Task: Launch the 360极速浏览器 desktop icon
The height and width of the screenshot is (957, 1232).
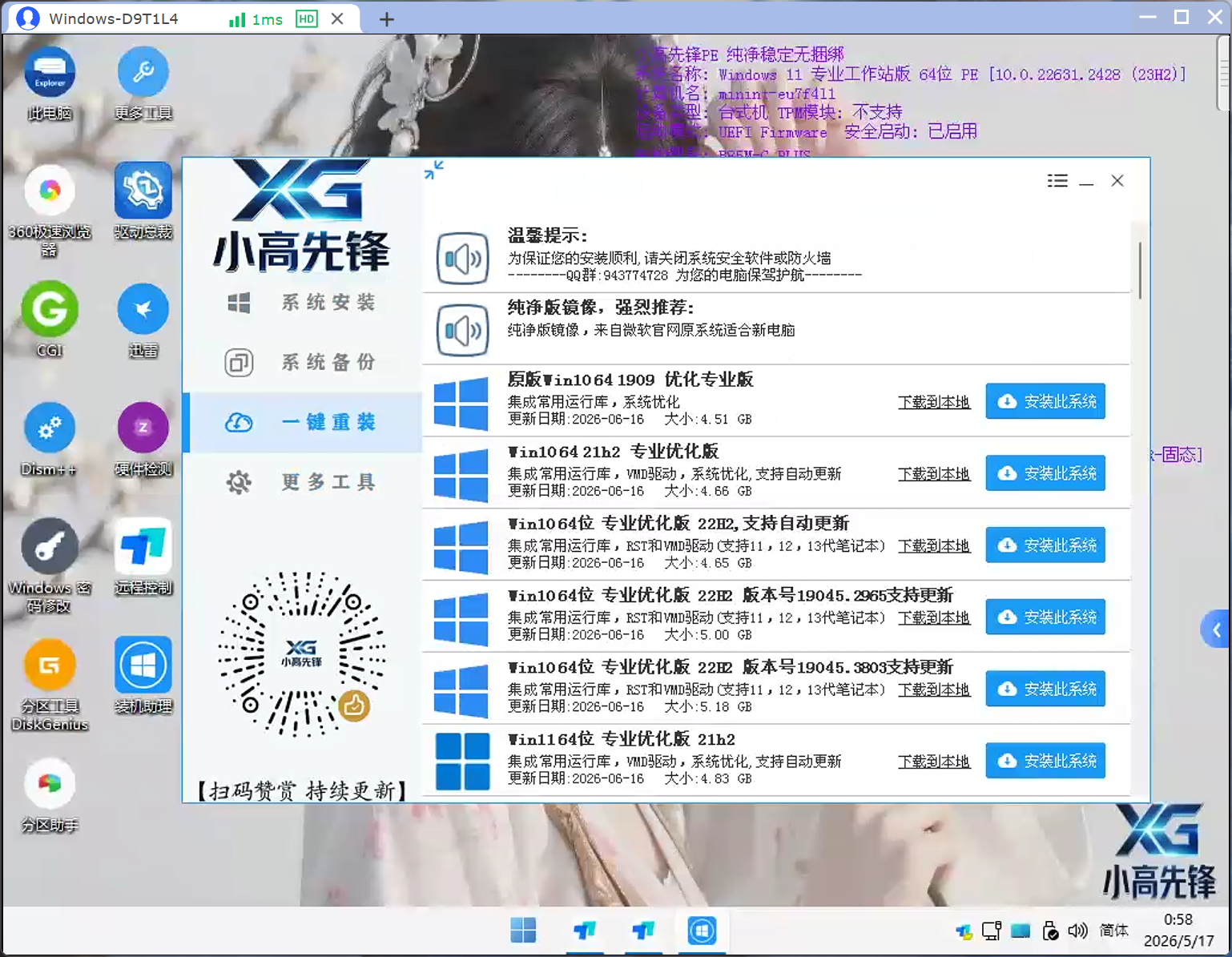Action: point(50,211)
